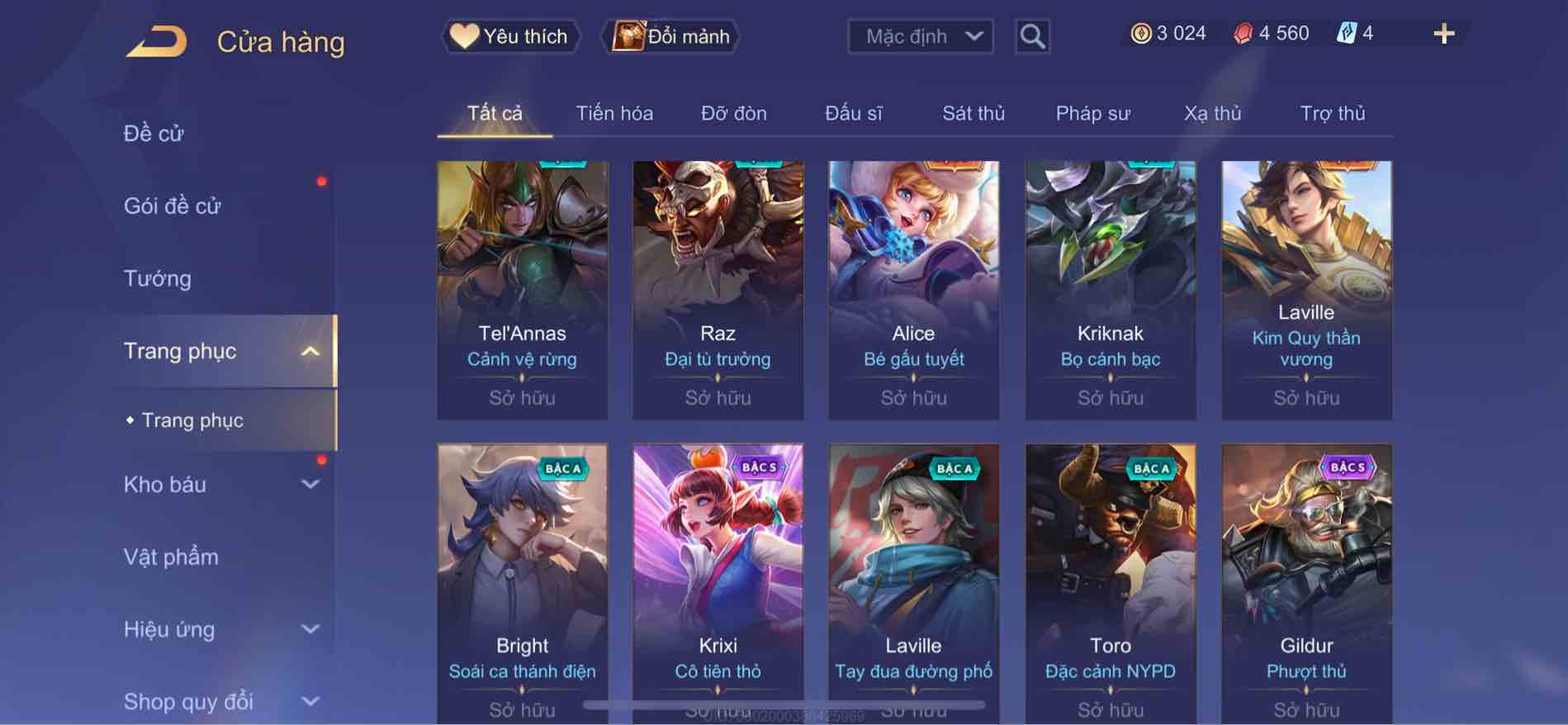This screenshot has width=1568, height=725.
Task: Click the blue ticket voucher icon
Action: click(x=1347, y=33)
